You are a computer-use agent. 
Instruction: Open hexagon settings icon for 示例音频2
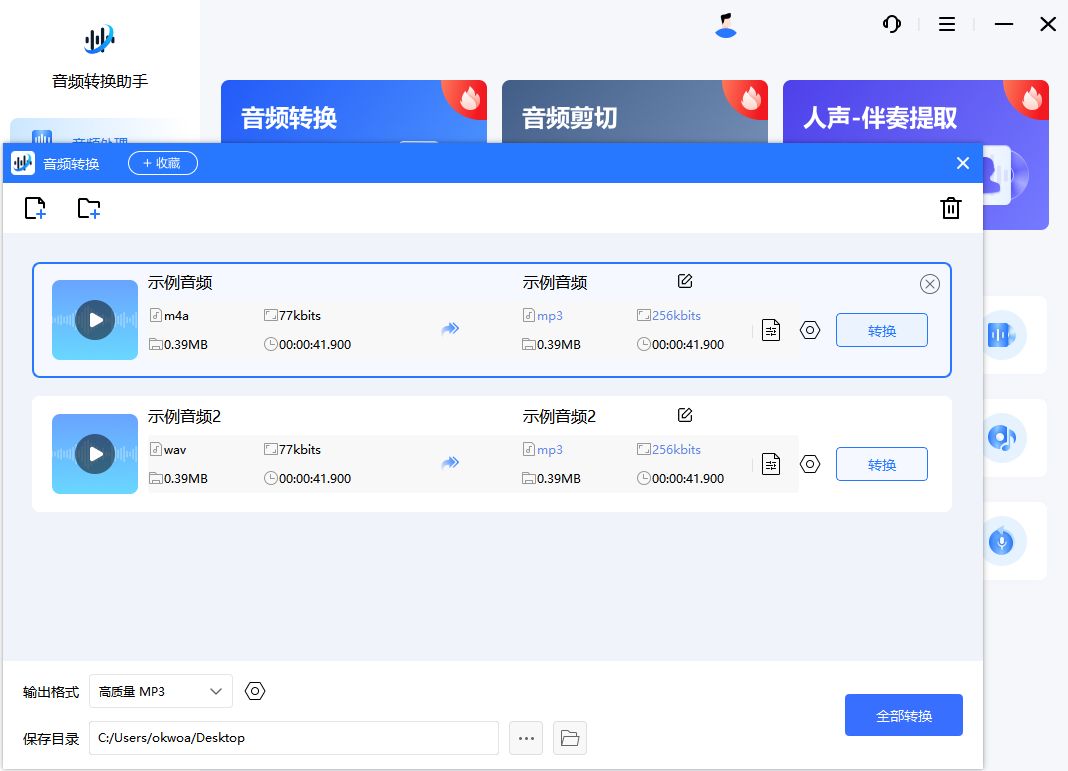(x=810, y=465)
